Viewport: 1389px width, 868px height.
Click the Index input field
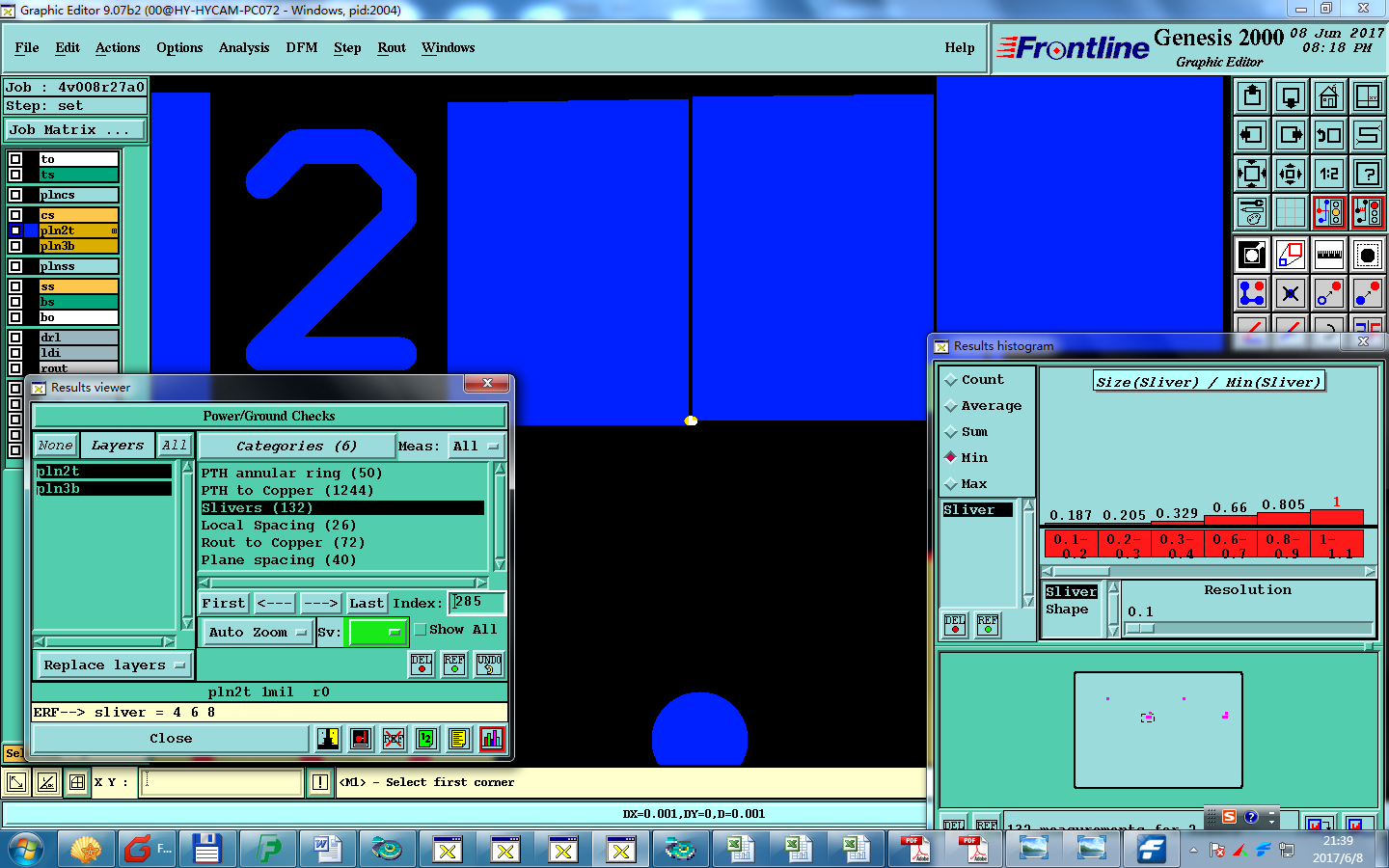[x=477, y=603]
